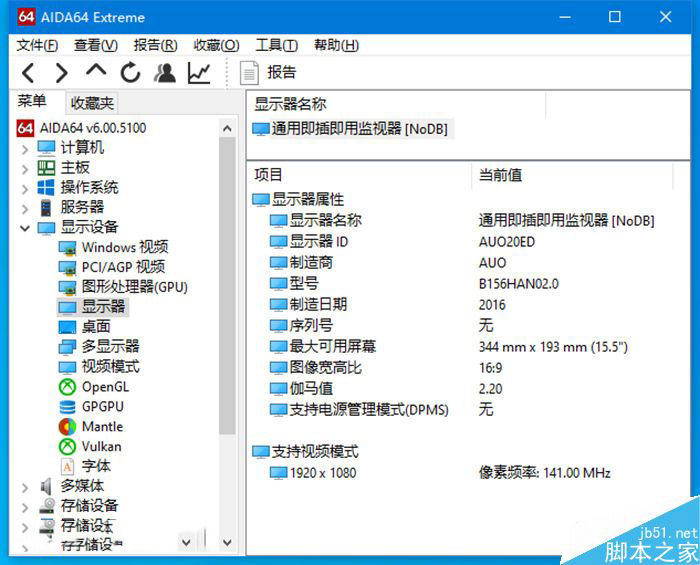Expand the 服务器 tree node

(x=25, y=208)
